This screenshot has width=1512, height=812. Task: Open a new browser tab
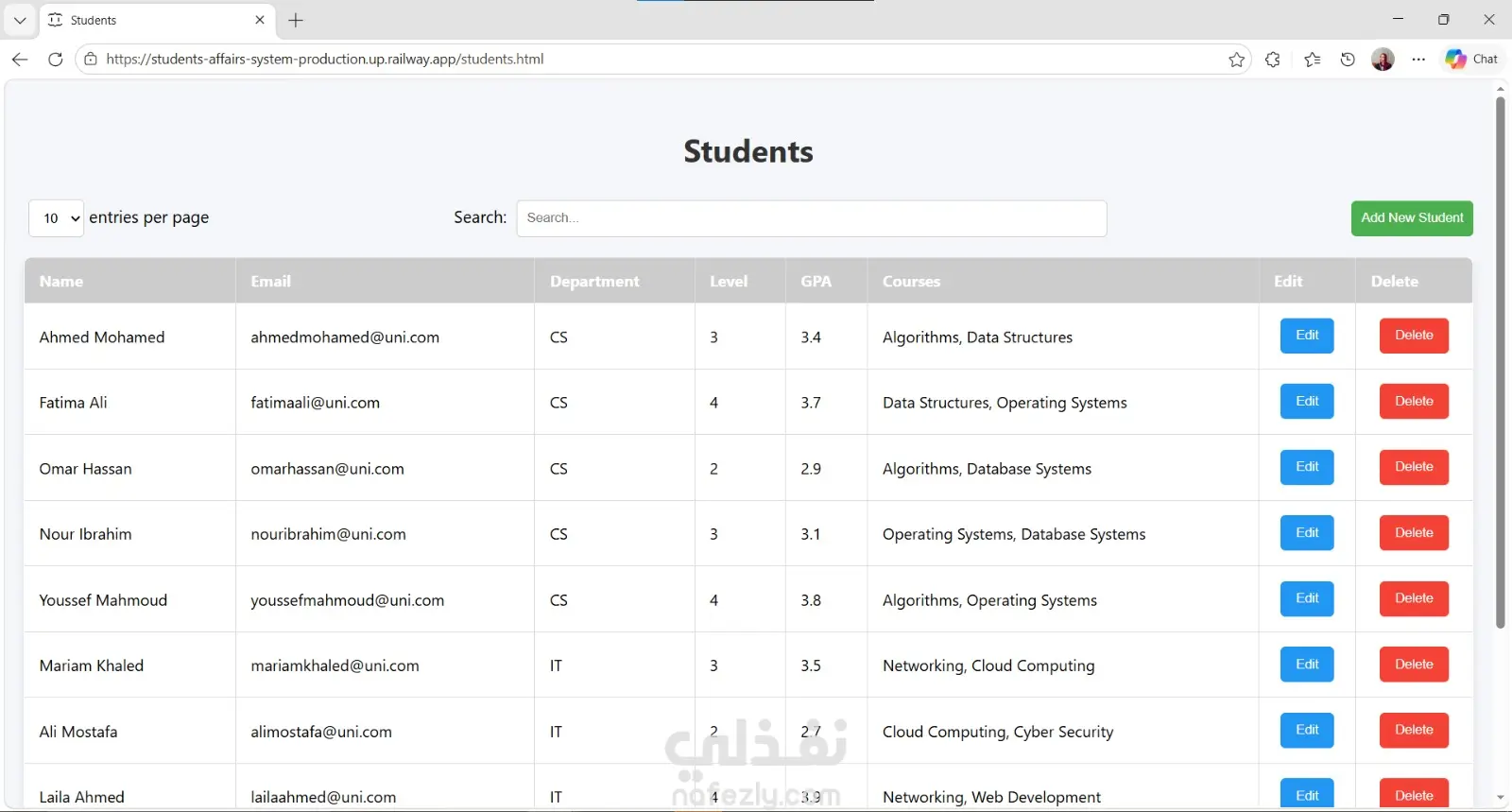point(296,20)
